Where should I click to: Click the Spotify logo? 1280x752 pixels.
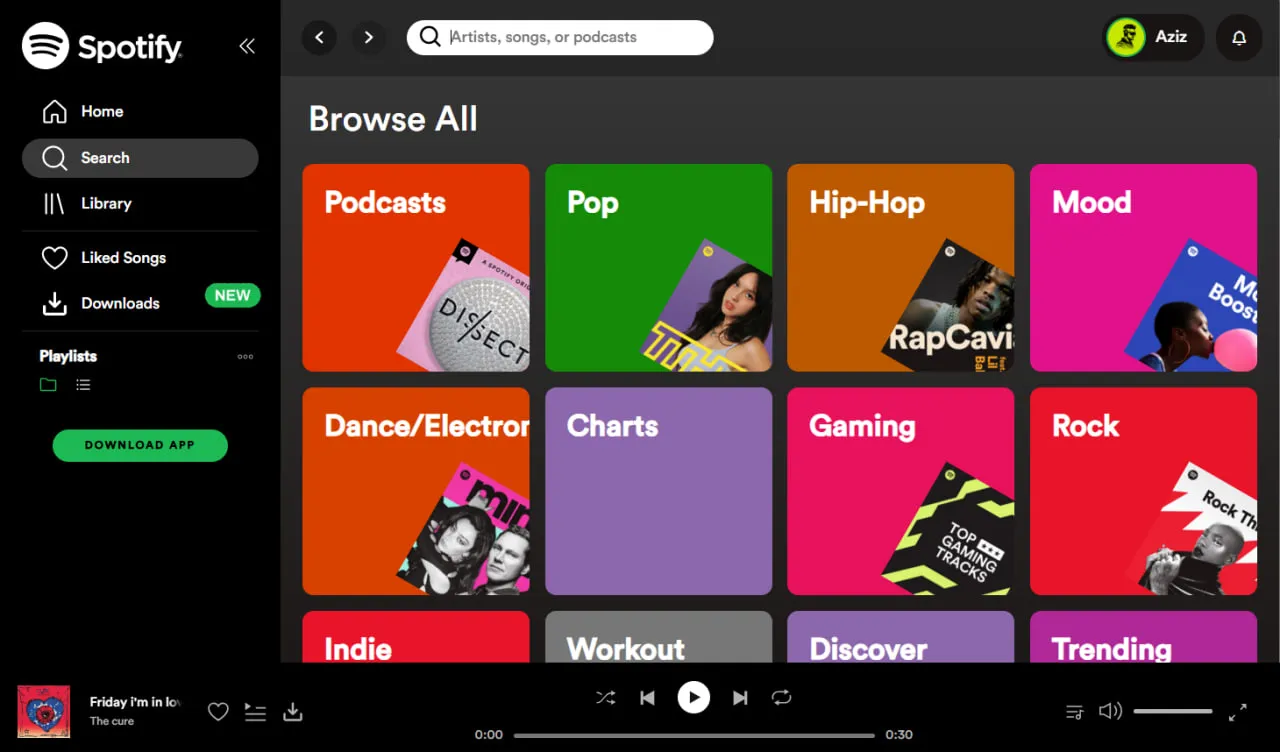(x=101, y=45)
